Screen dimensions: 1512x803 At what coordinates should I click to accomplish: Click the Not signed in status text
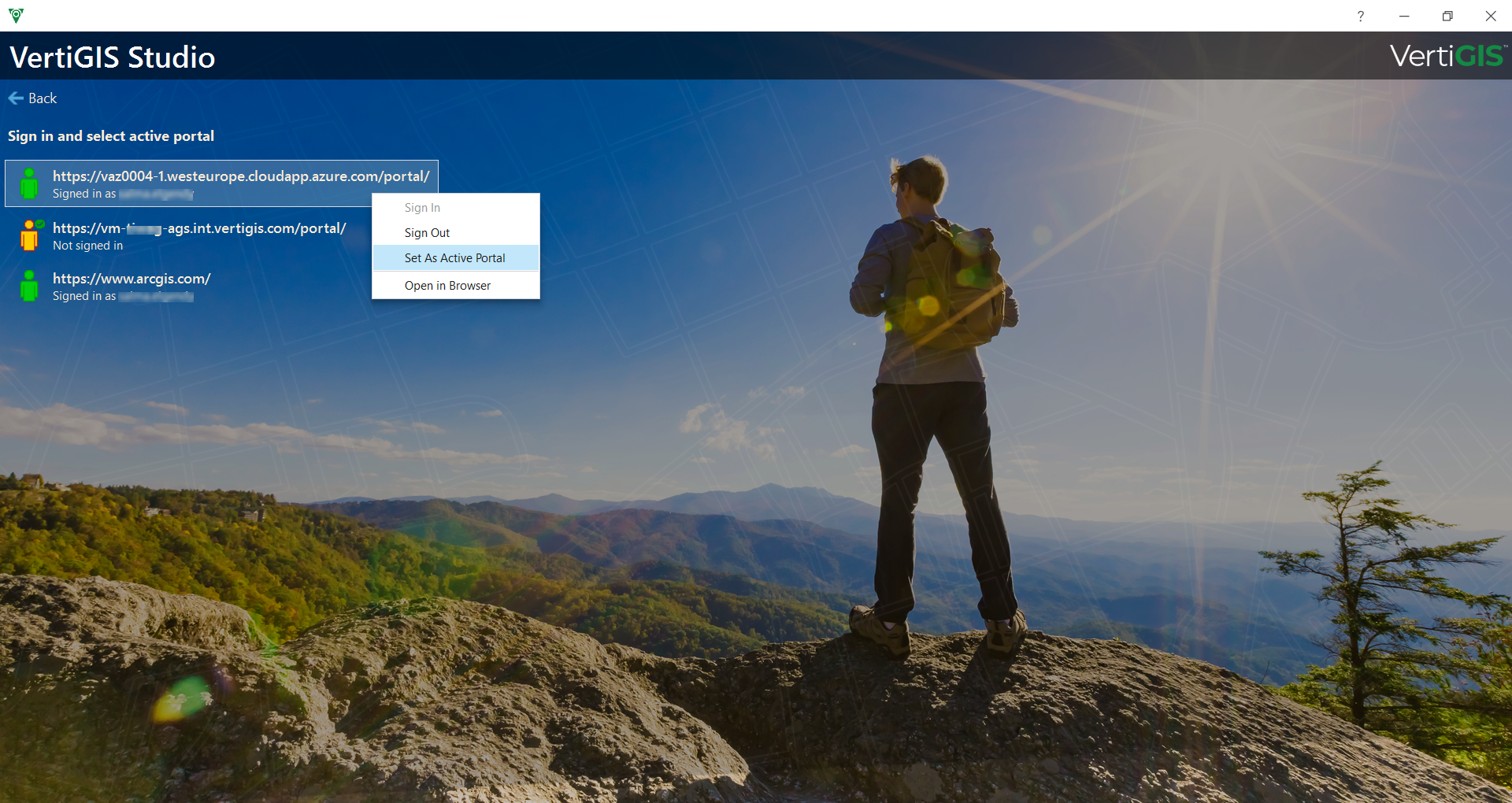point(88,246)
